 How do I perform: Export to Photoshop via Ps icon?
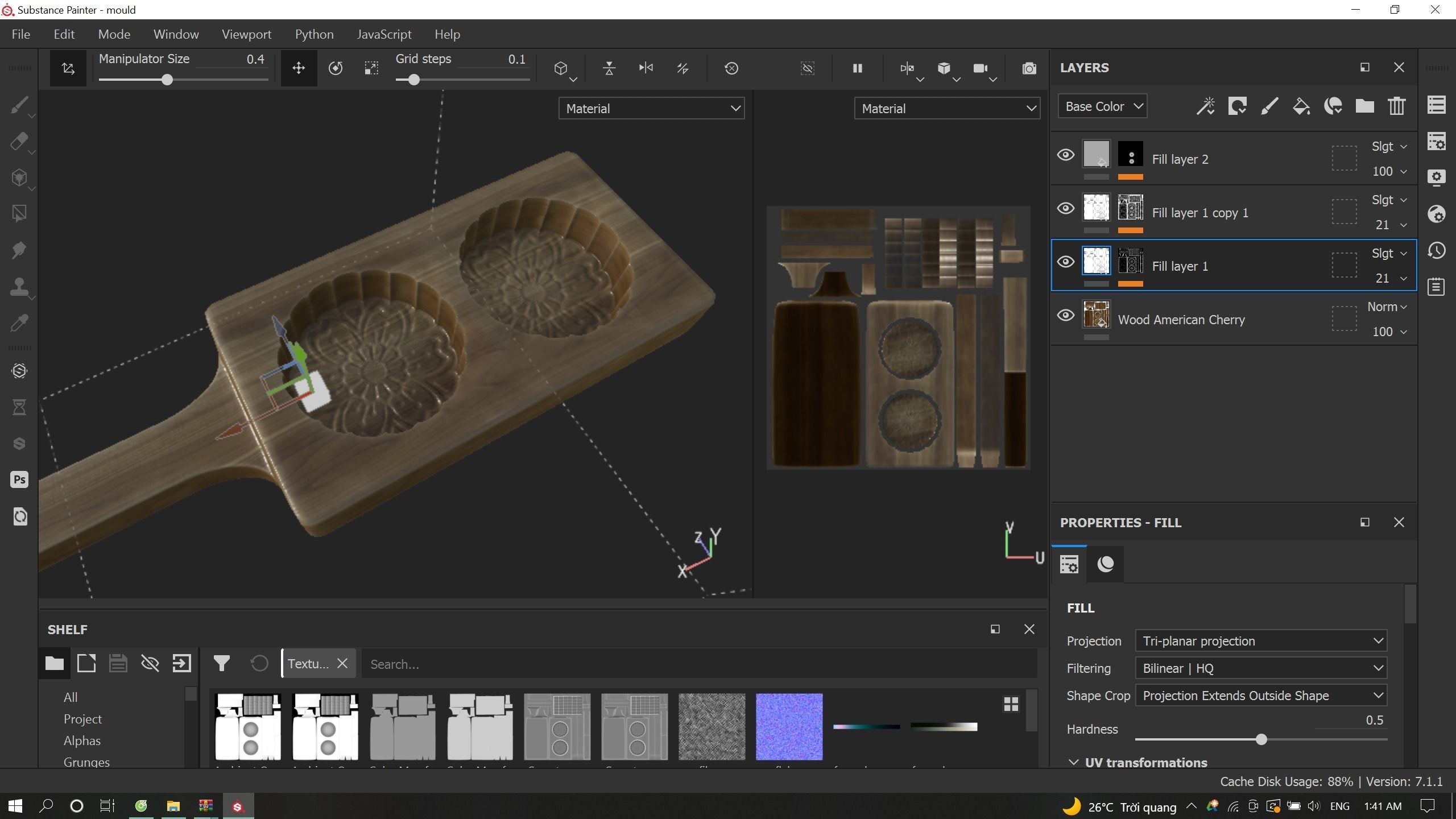(x=19, y=479)
